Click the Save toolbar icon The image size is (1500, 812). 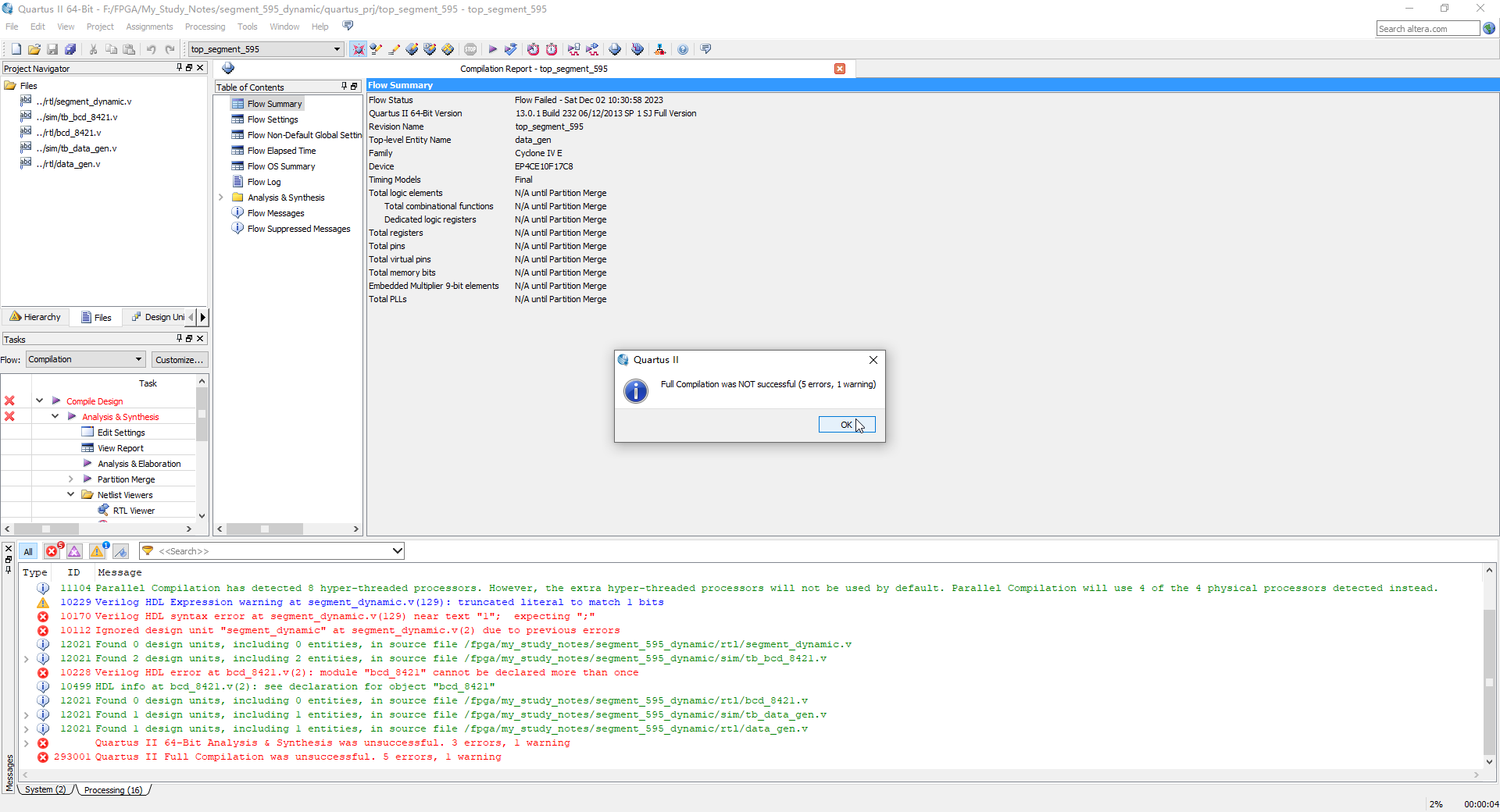[52, 49]
